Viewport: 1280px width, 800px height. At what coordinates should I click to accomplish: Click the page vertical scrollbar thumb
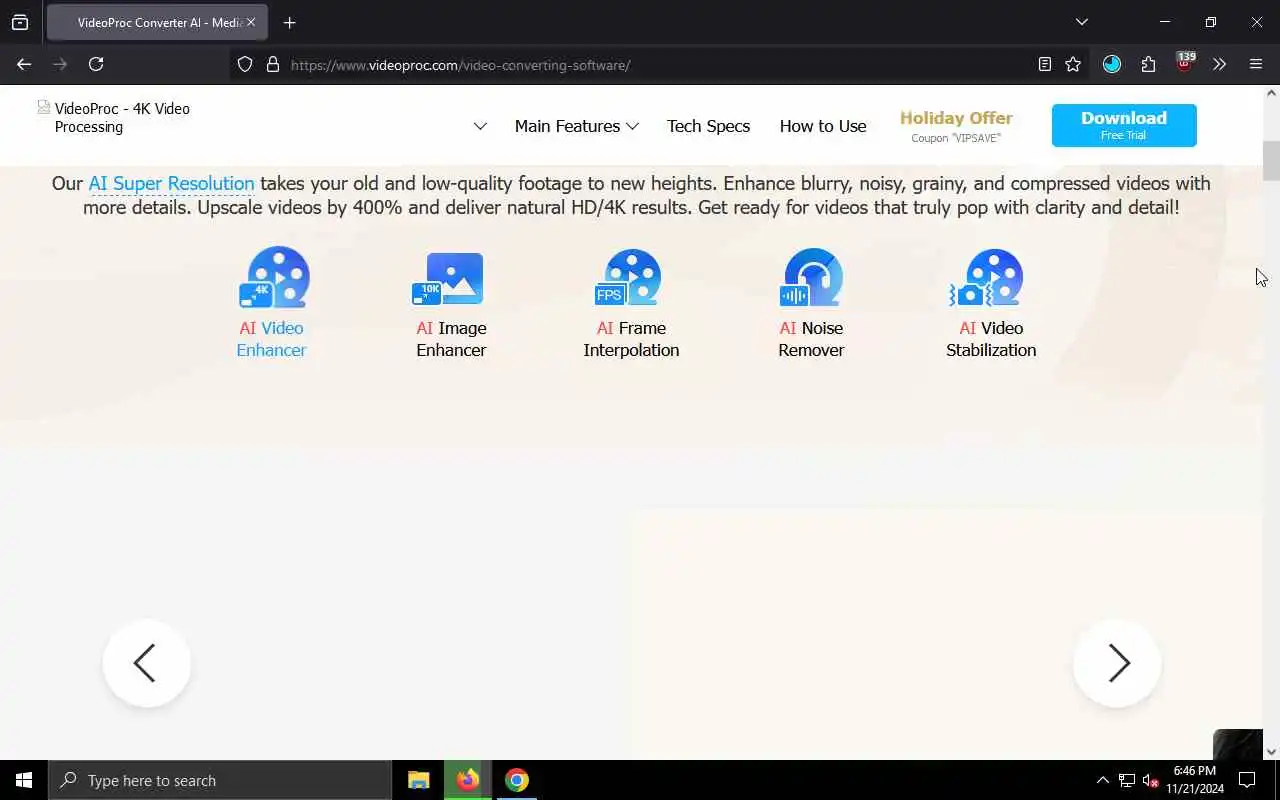(1271, 161)
